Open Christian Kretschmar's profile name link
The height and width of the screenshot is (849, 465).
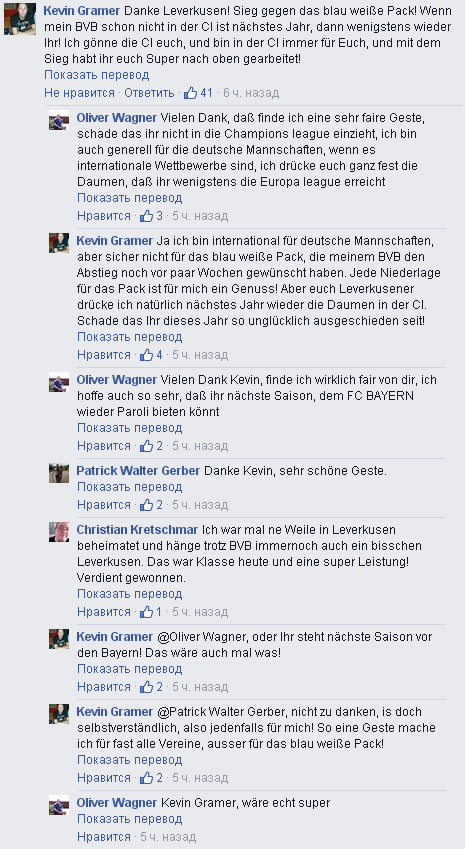137,529
